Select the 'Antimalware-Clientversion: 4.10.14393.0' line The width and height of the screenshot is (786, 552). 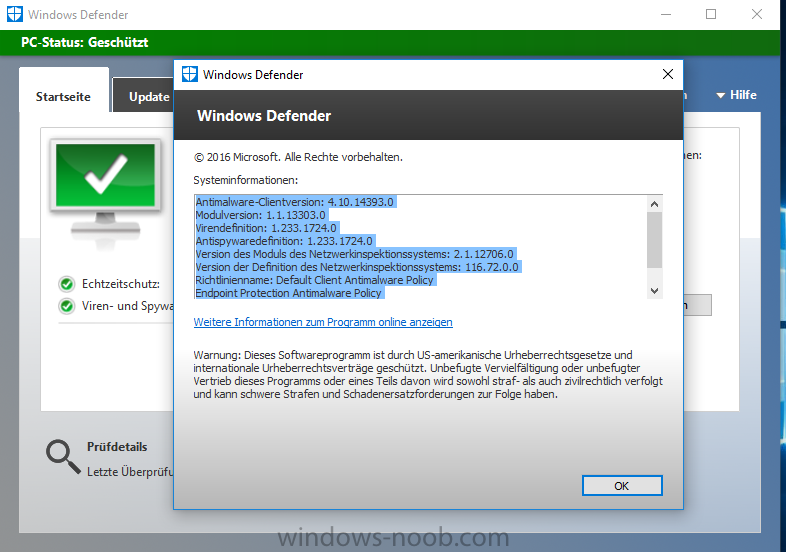click(295, 202)
